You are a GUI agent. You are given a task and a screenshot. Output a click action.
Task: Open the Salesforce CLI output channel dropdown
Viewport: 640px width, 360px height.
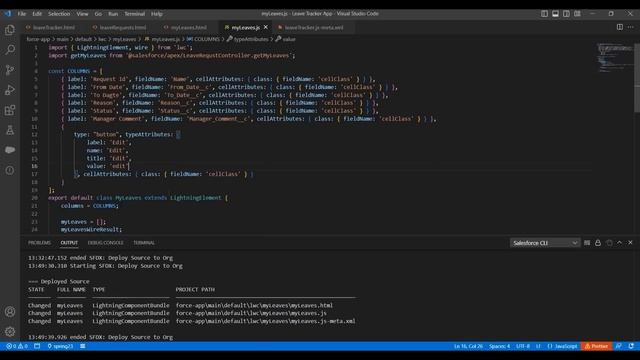tap(545, 243)
